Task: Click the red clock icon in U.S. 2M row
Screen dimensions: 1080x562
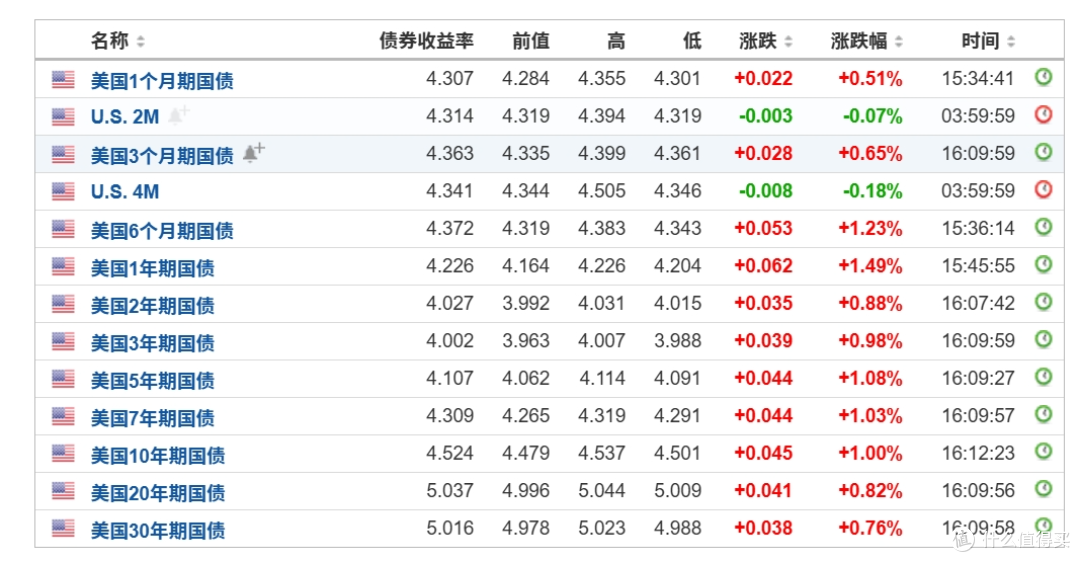Action: [1043, 114]
